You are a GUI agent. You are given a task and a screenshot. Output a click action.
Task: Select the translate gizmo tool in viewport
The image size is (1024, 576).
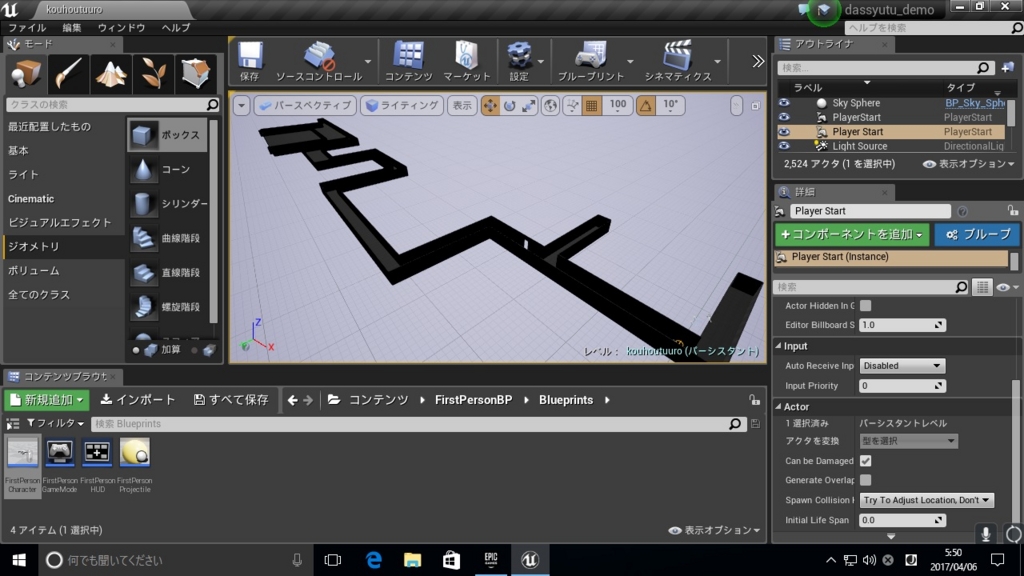click(x=490, y=106)
